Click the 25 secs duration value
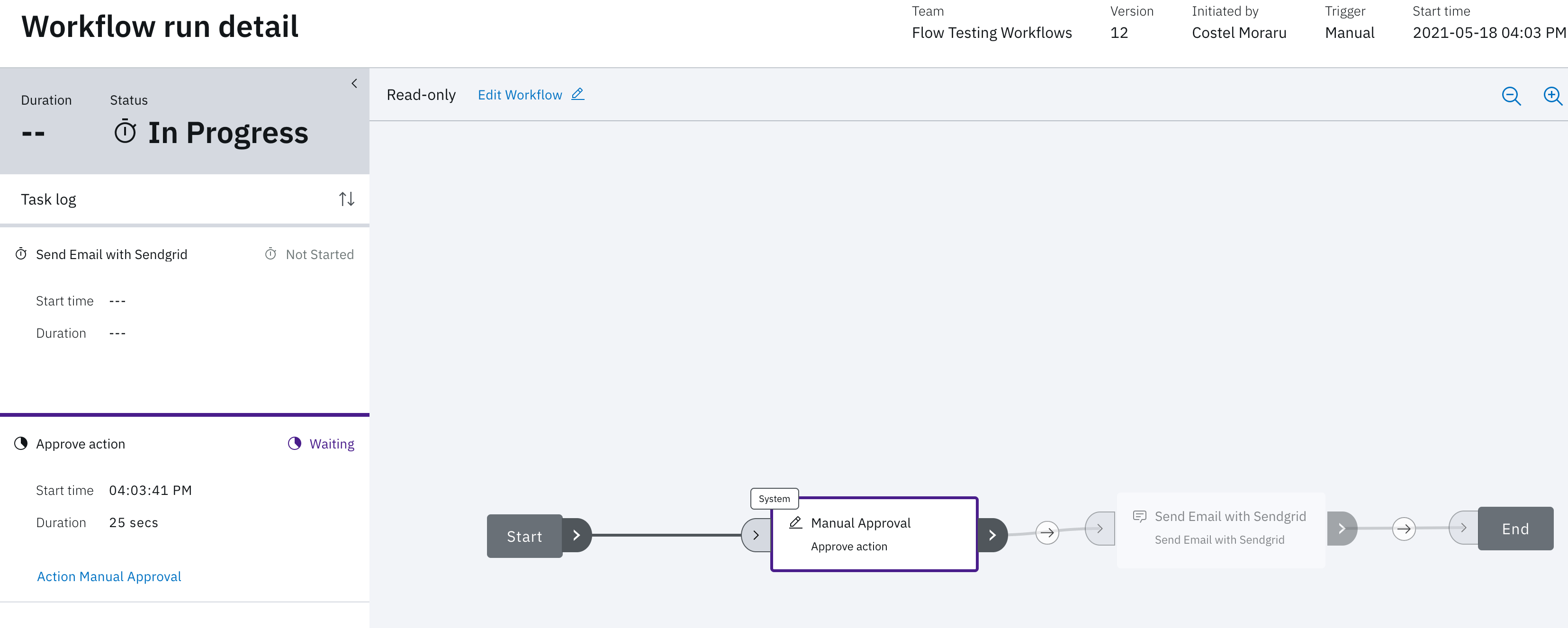Image resolution: width=1568 pixels, height=628 pixels. coord(133,523)
